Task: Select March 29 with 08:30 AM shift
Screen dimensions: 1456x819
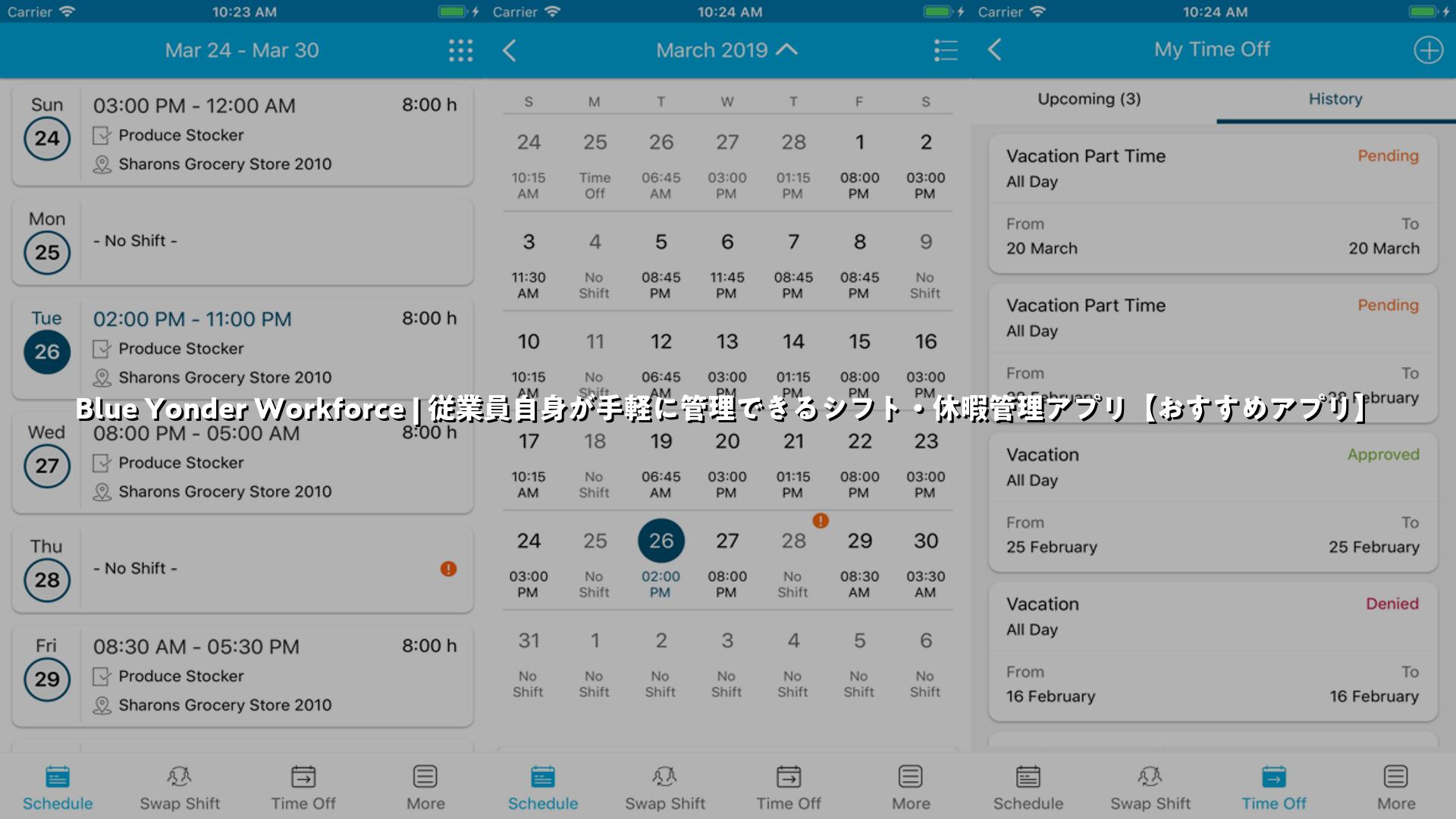Action: tap(859, 564)
